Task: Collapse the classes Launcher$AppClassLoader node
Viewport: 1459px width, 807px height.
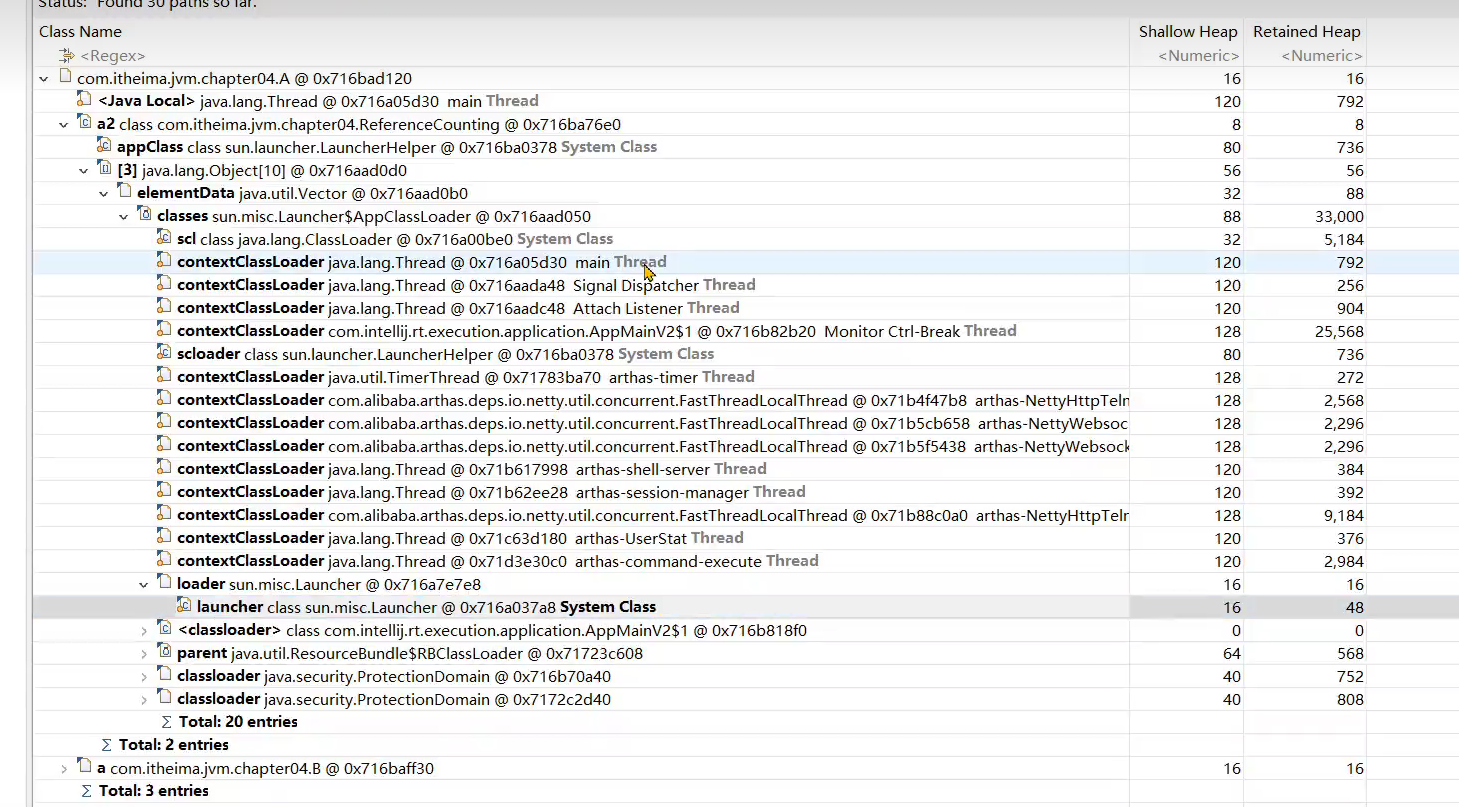Action: click(x=123, y=216)
